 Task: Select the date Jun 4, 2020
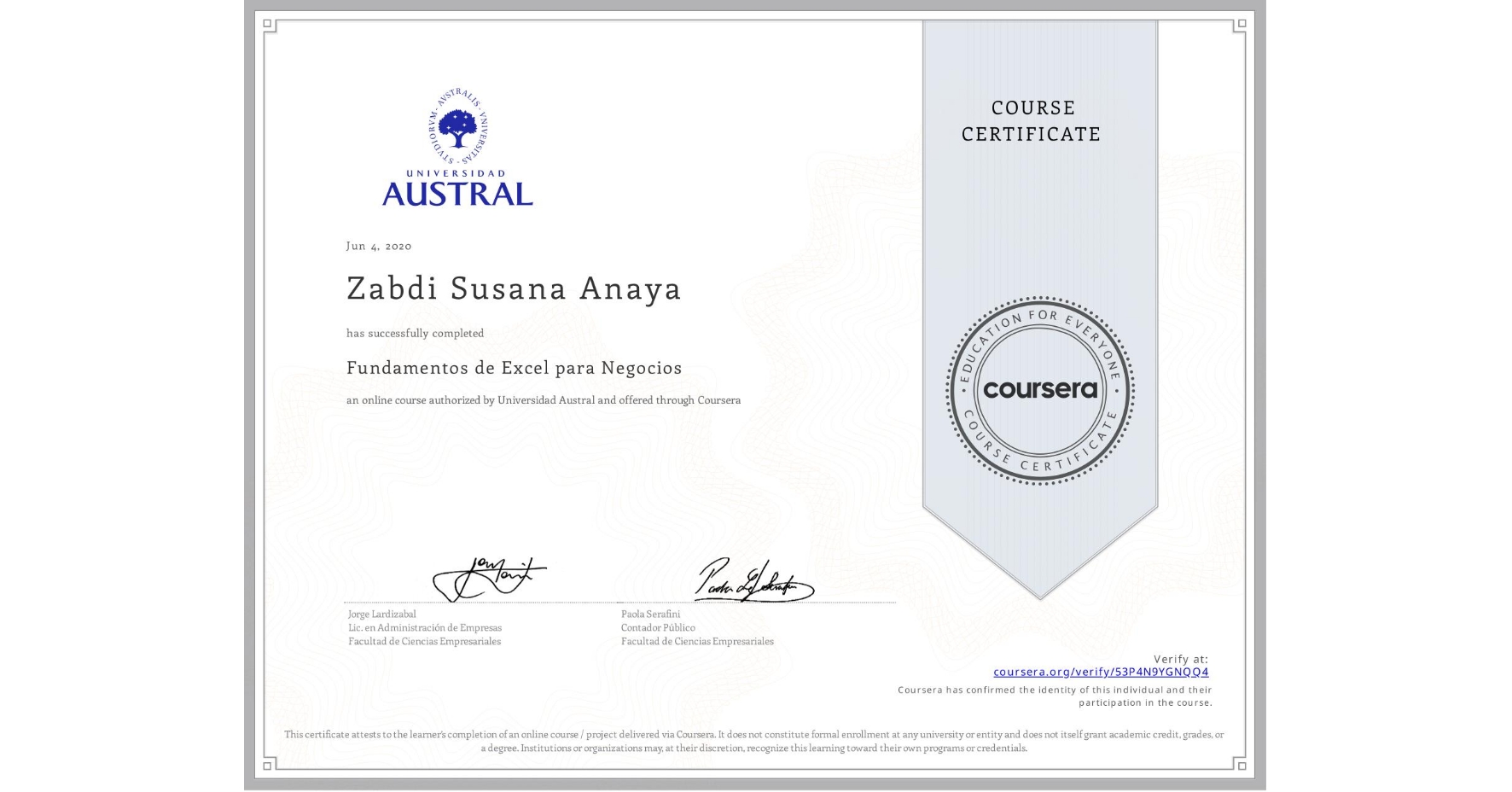[x=378, y=246]
